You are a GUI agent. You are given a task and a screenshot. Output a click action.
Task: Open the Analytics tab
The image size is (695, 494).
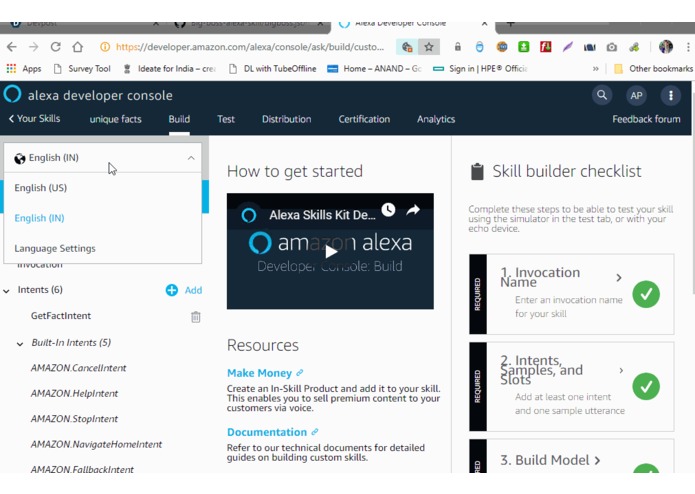pyautogui.click(x=436, y=119)
